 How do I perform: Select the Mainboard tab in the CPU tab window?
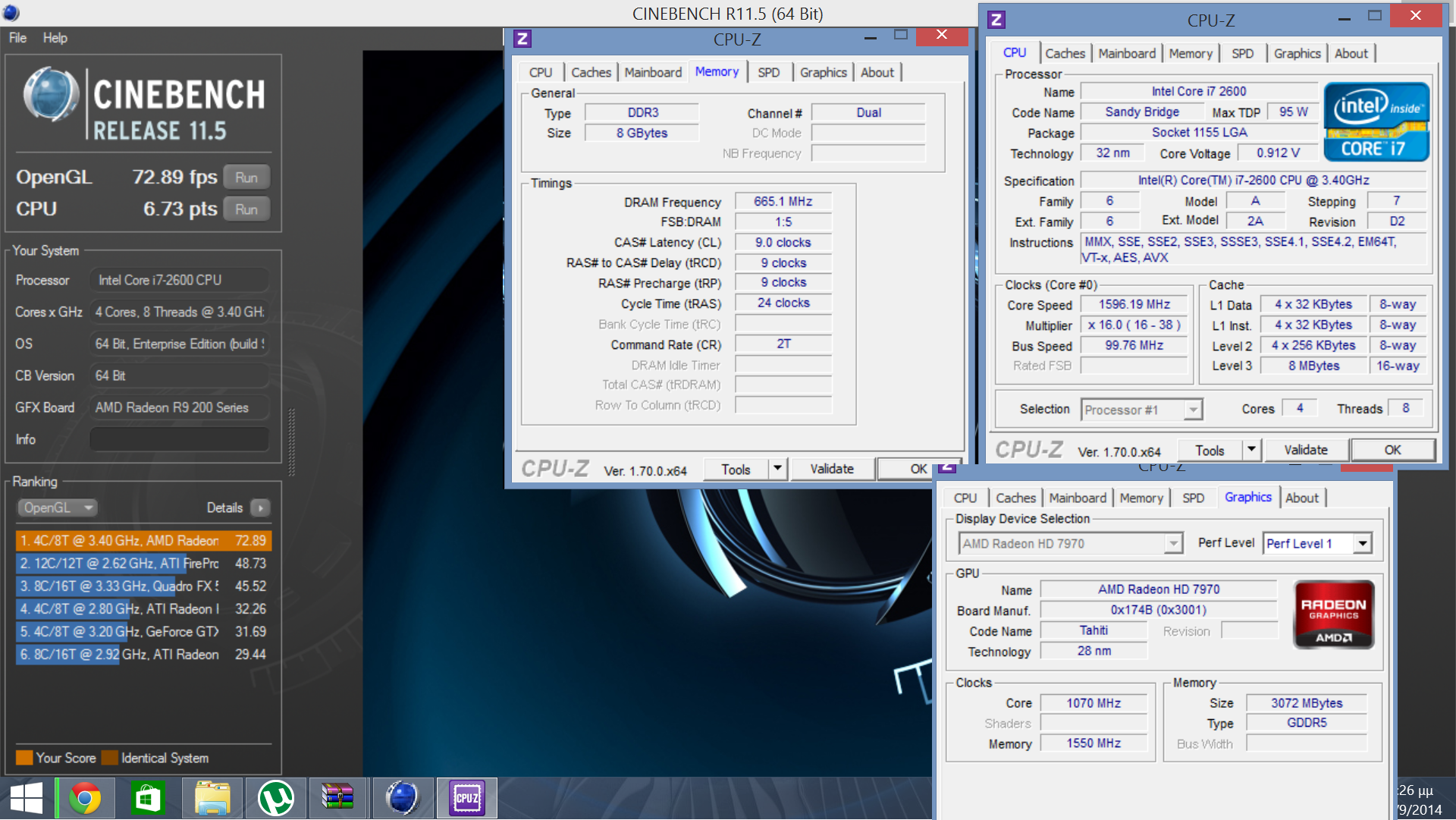1127,53
